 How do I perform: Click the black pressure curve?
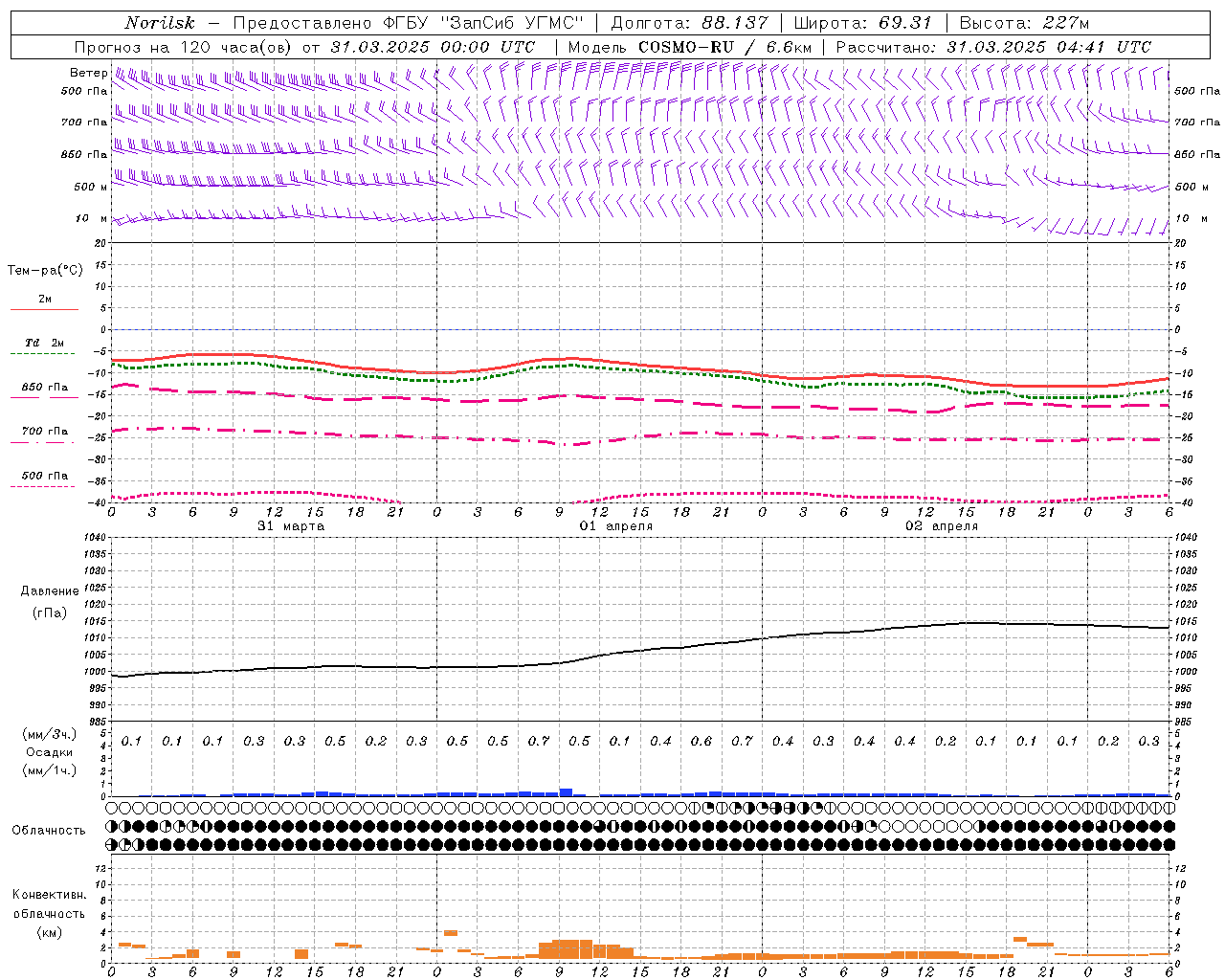(641, 652)
